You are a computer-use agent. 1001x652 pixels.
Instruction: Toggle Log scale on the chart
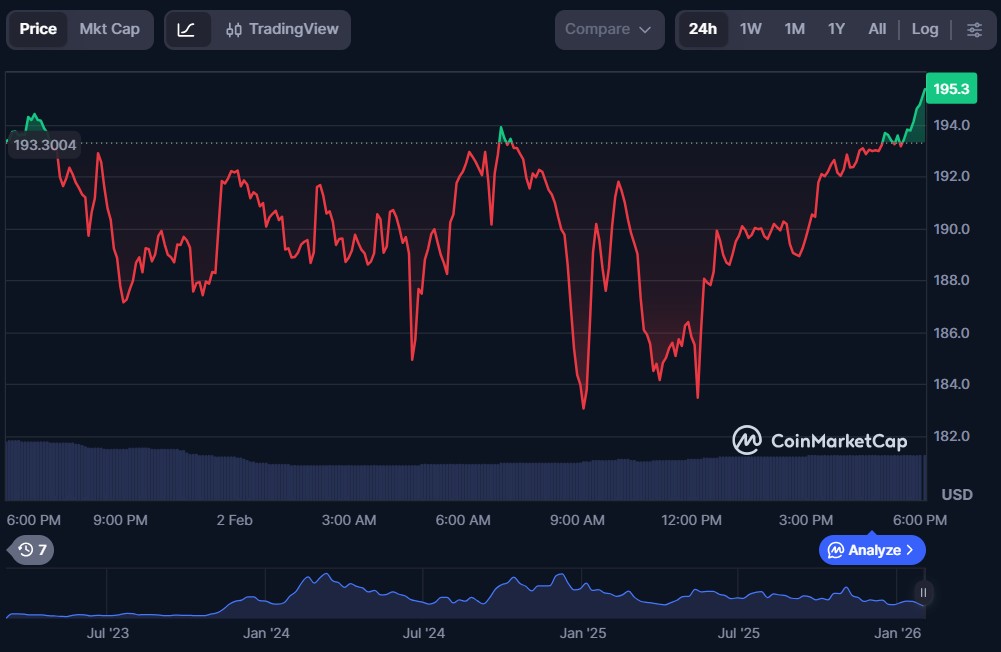925,29
